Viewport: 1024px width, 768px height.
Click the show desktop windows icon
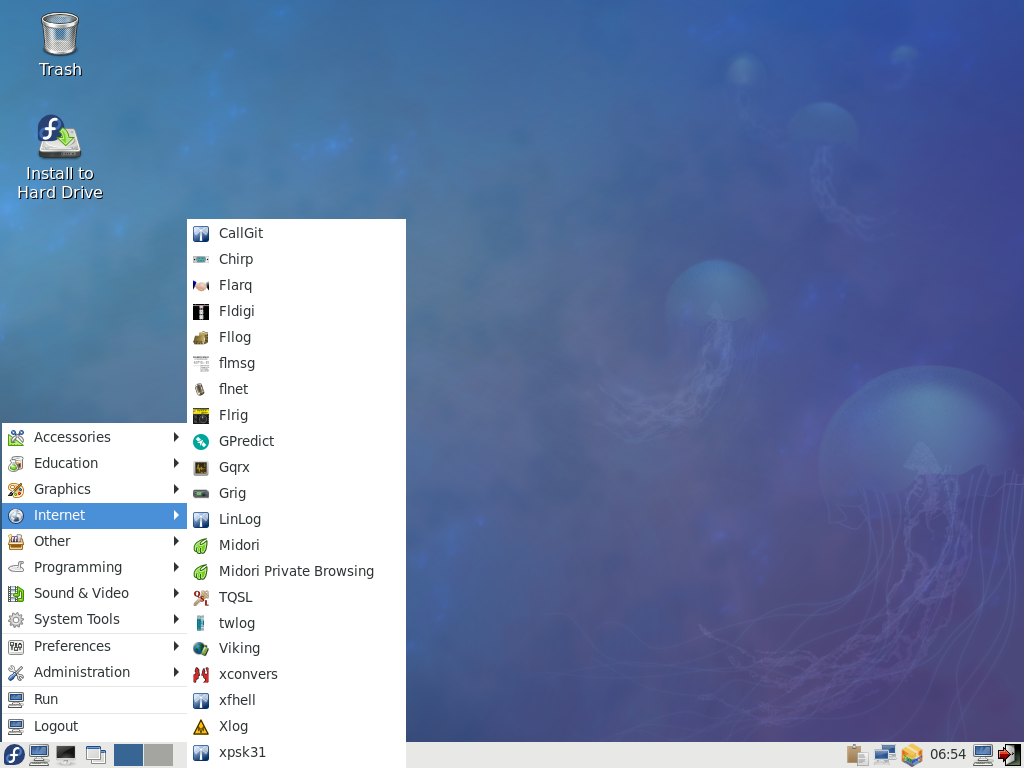click(95, 755)
